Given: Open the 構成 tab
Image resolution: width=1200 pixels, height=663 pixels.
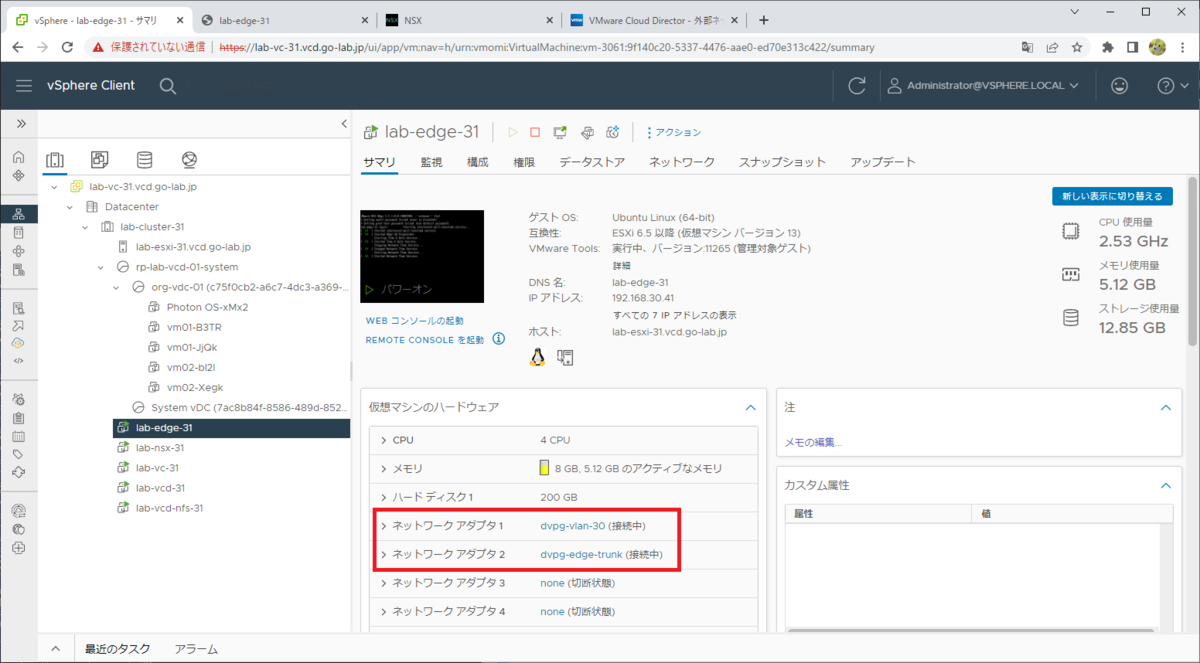Looking at the screenshot, I should click(x=478, y=162).
